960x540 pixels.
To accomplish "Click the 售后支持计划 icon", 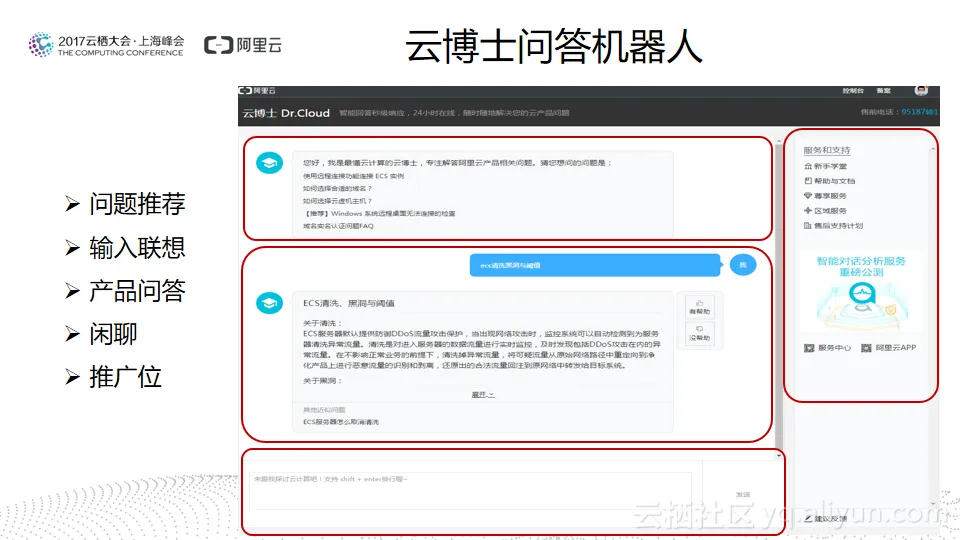I will click(x=808, y=226).
